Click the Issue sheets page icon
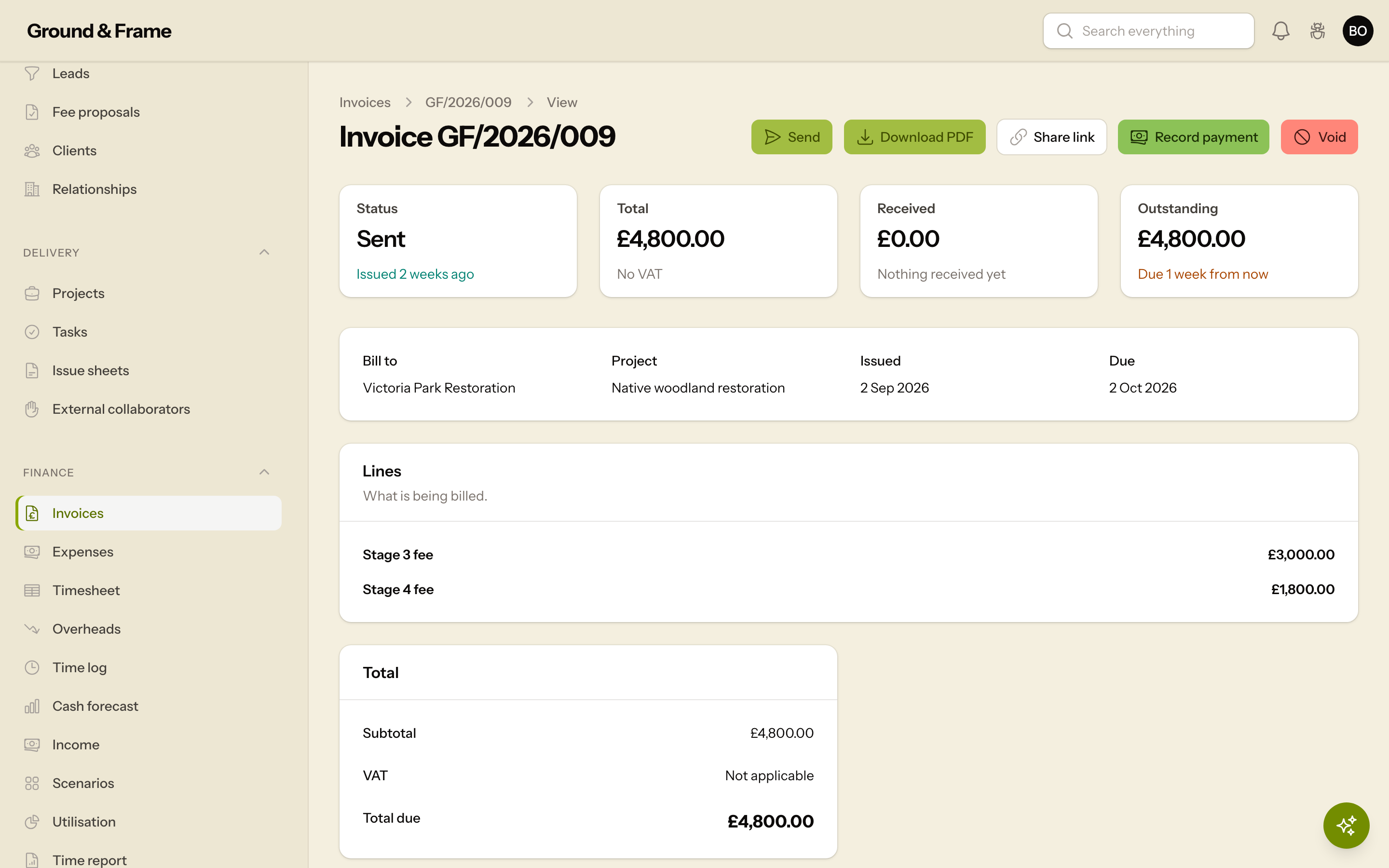Screen dimensions: 1389x868 point(32,370)
